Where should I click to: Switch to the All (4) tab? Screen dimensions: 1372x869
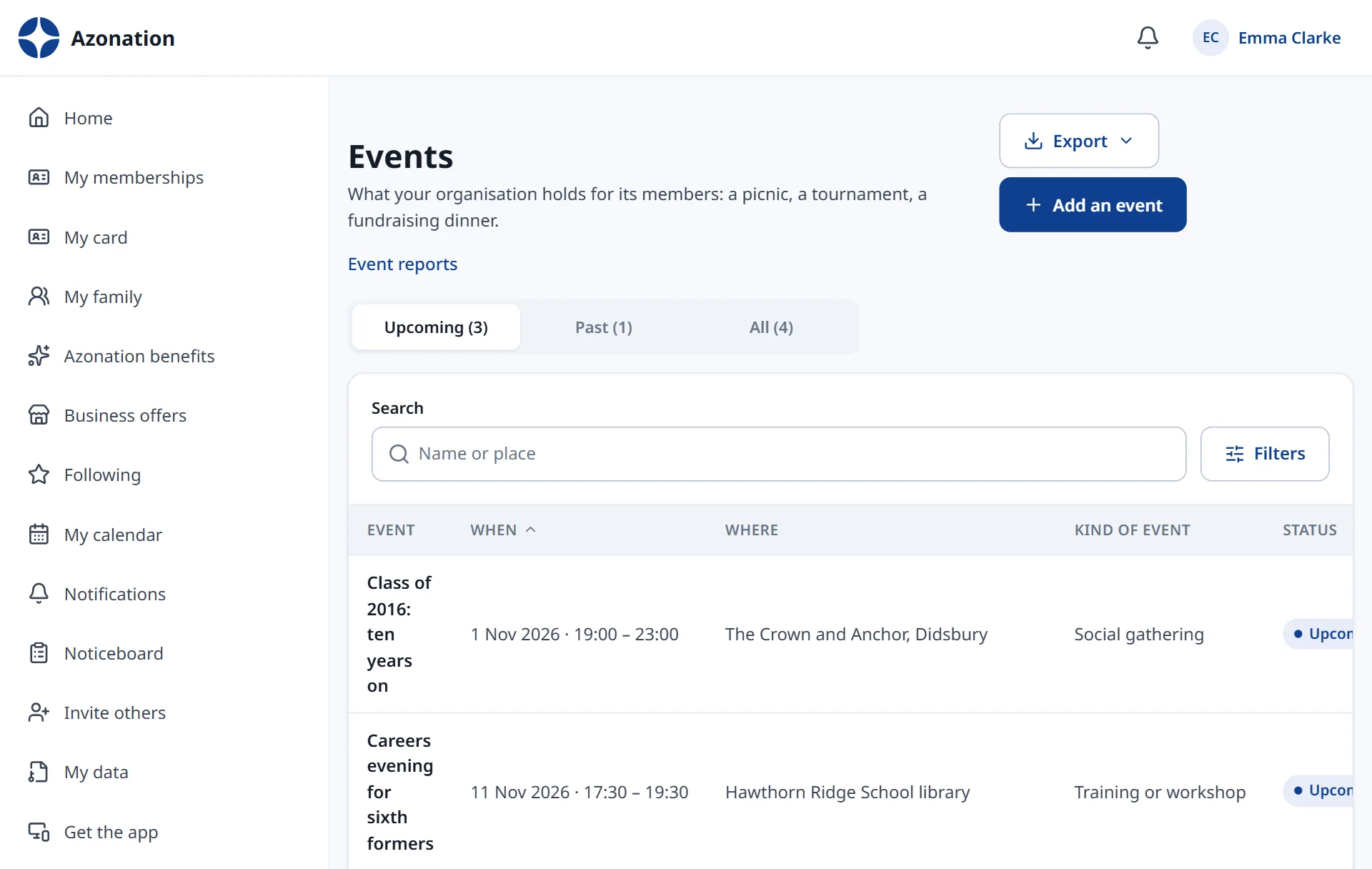coord(771,327)
